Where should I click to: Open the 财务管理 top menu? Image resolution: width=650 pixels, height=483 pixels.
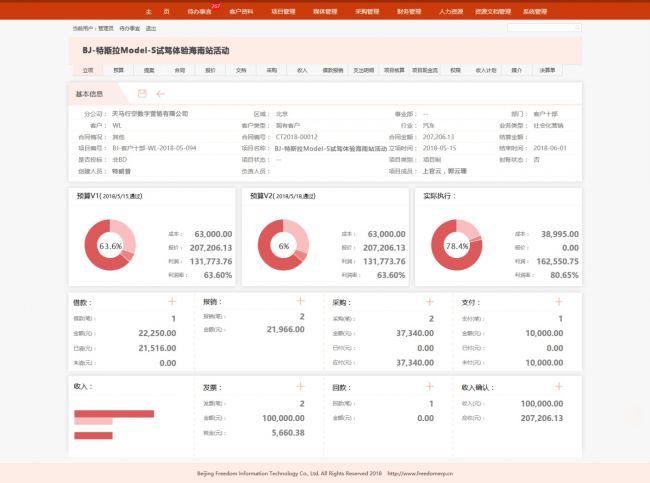(409, 11)
